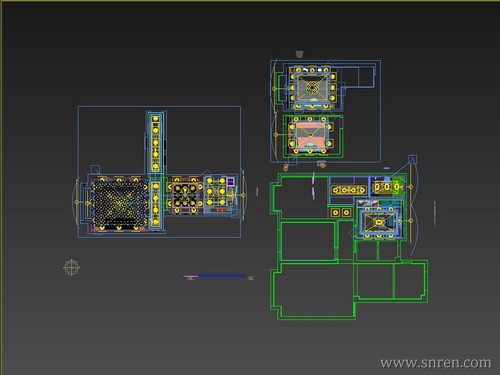
Task: Click the chandelier room in the green floorplan
Action: pyautogui.click(x=379, y=221)
